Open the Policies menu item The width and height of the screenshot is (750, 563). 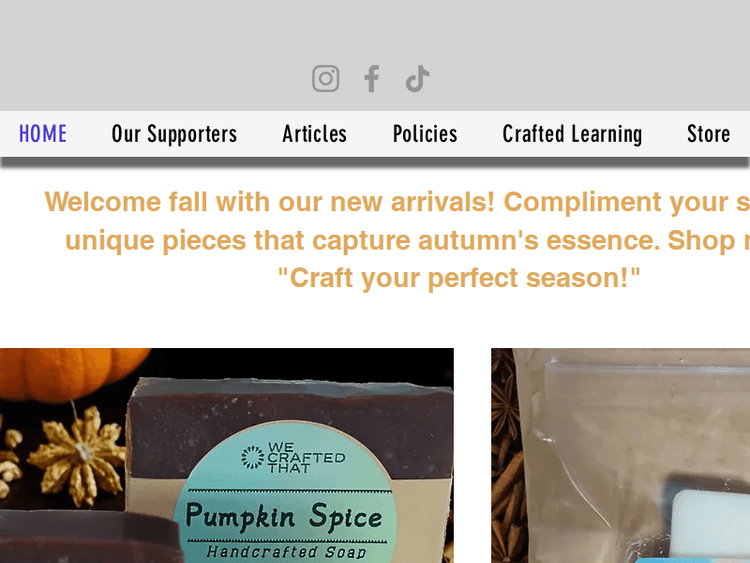[x=425, y=134]
